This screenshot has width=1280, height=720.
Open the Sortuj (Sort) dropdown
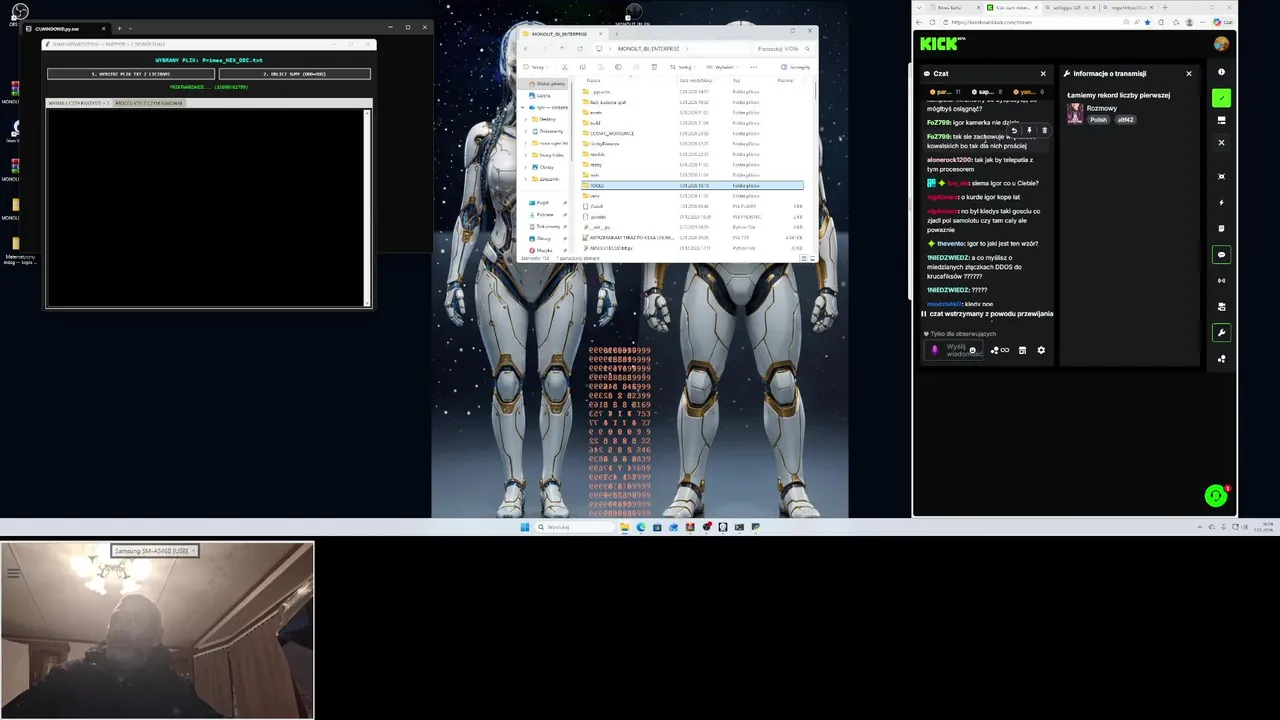[x=682, y=67]
